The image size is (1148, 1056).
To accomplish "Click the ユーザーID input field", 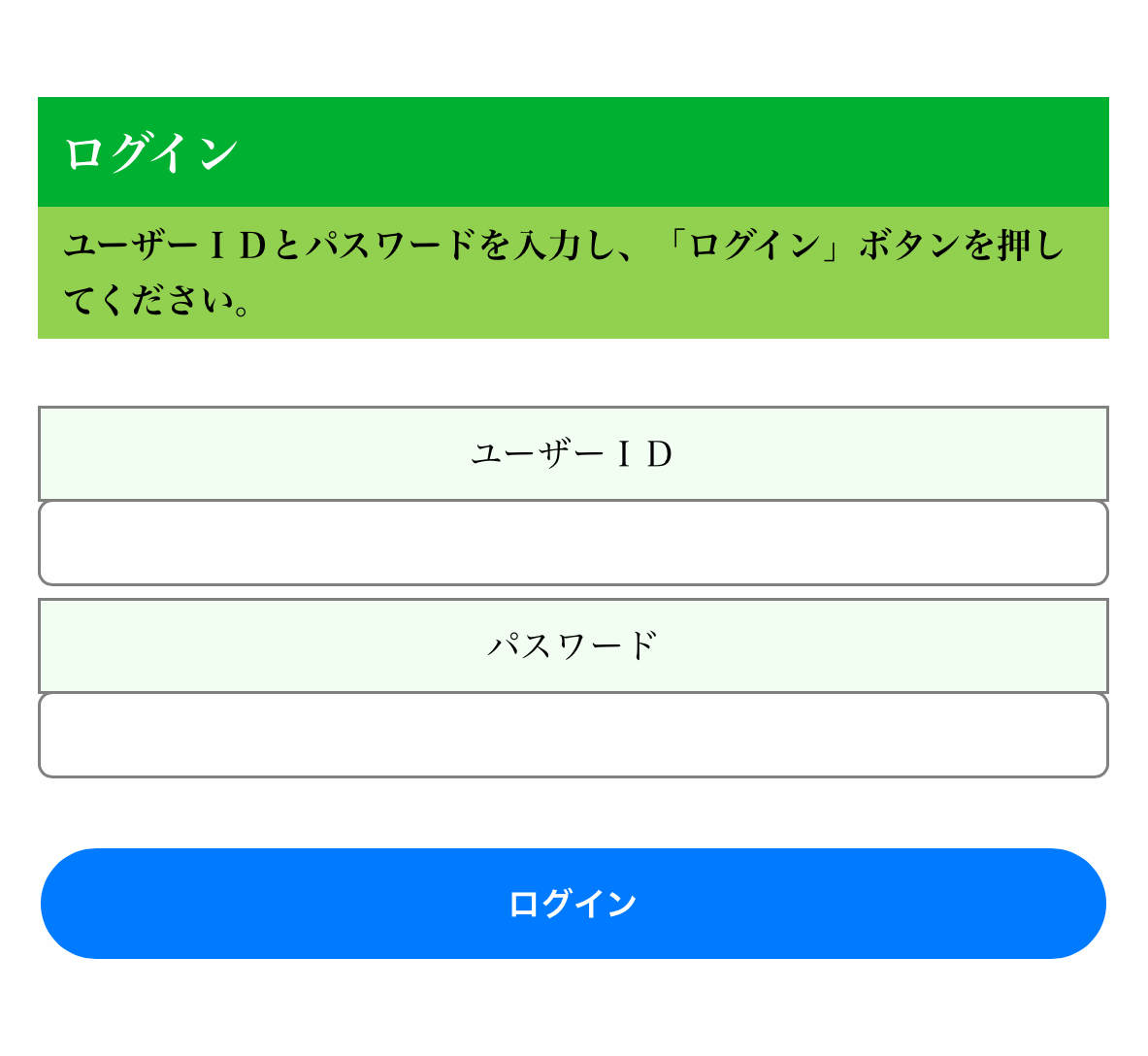I will point(573,543).
